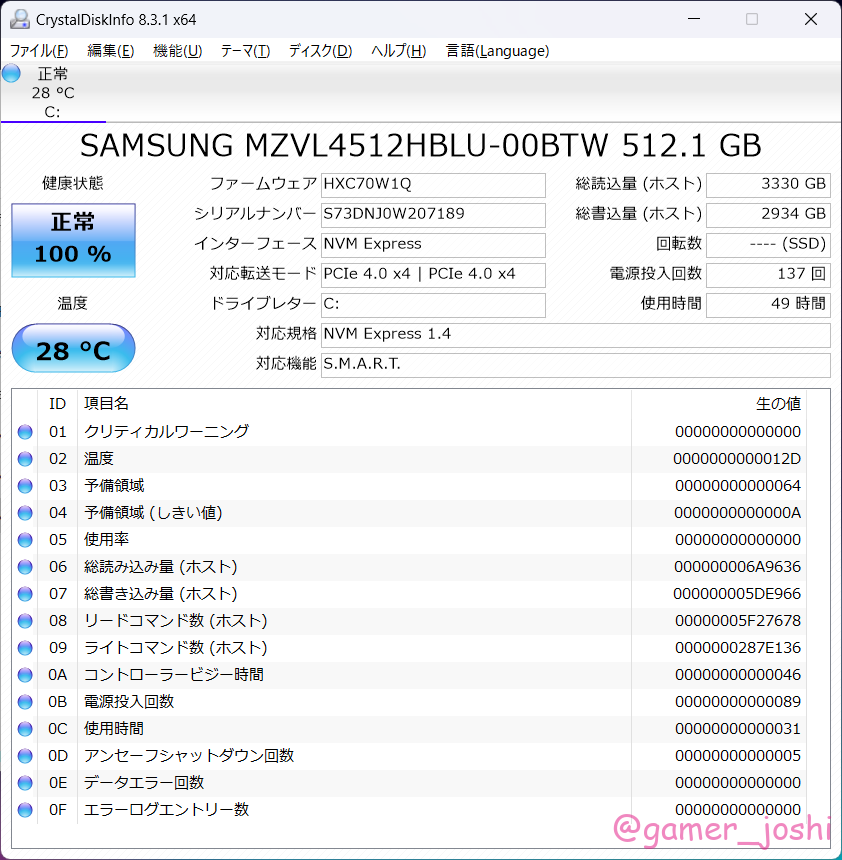The width and height of the screenshot is (842, 860).
Task: Click the 生の値 column header
Action: [719, 404]
